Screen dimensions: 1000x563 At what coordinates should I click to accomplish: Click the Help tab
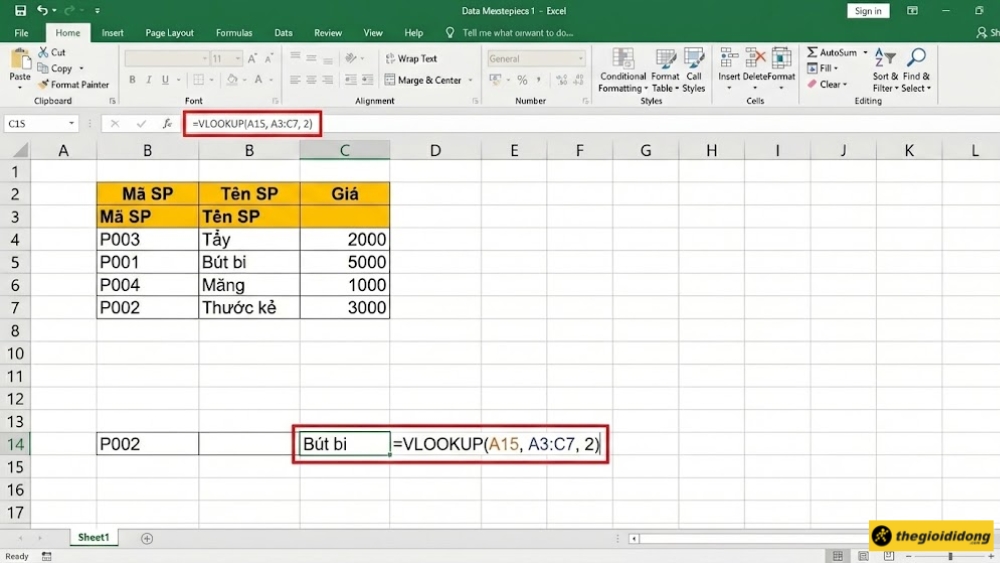[413, 33]
